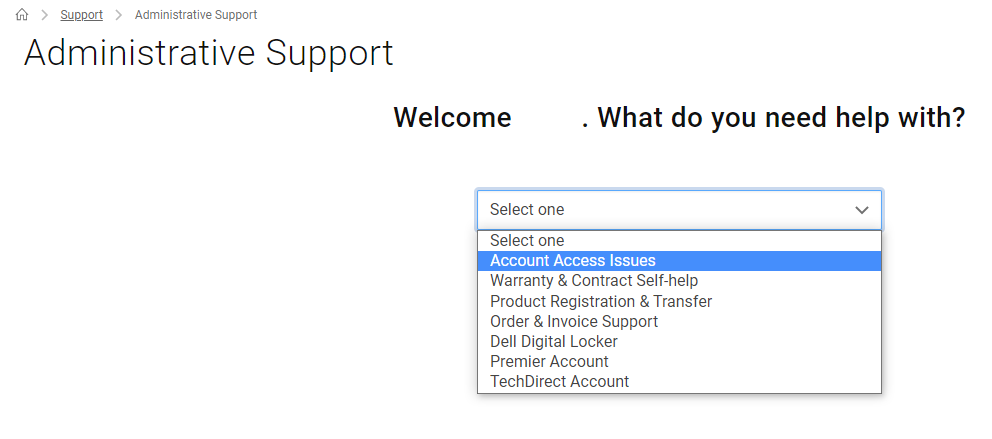Pick the Premier Account option
This screenshot has height=439, width=992.
tap(549, 361)
